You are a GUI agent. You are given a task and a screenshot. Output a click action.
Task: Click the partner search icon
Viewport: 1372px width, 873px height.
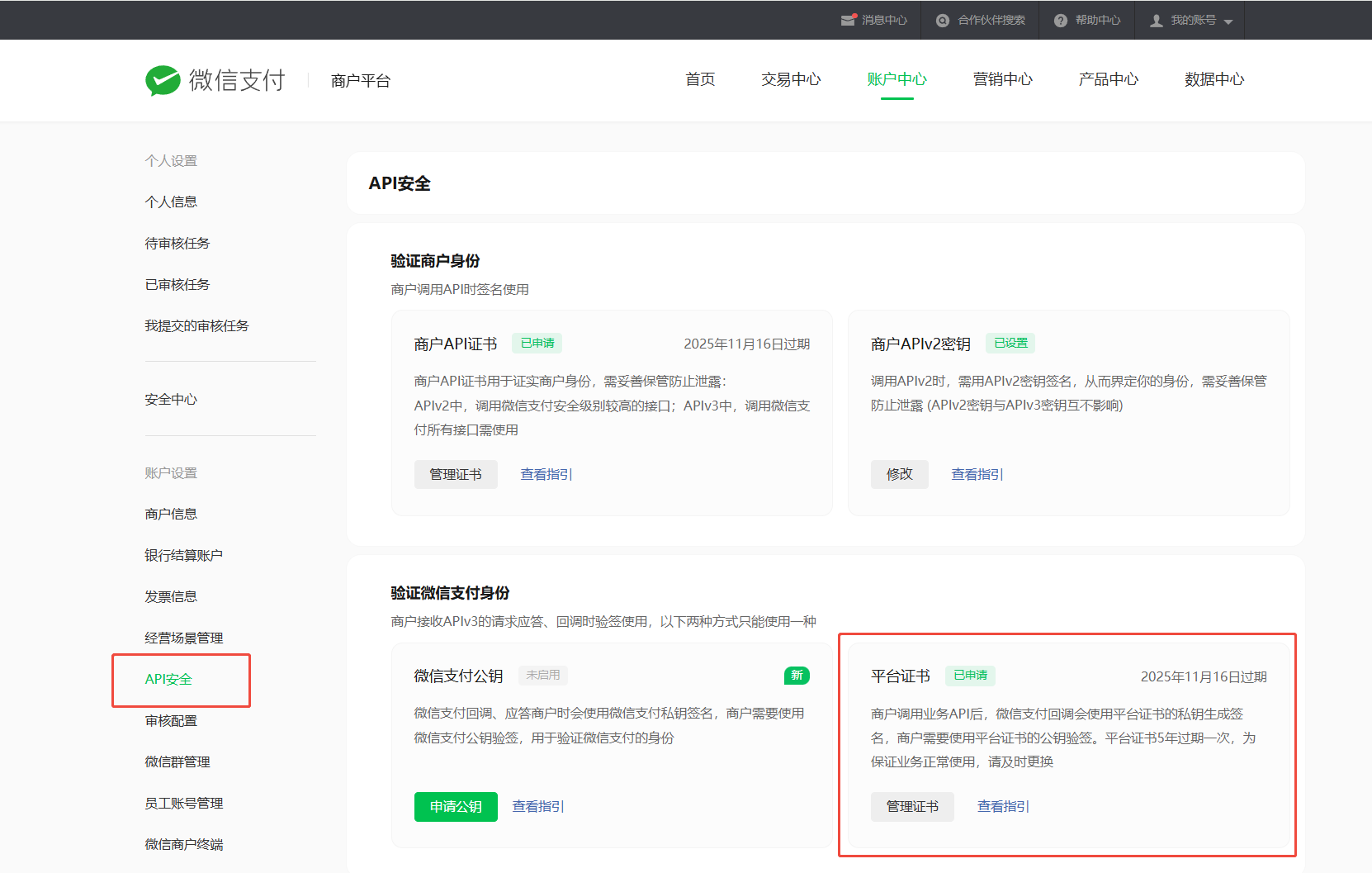942,21
